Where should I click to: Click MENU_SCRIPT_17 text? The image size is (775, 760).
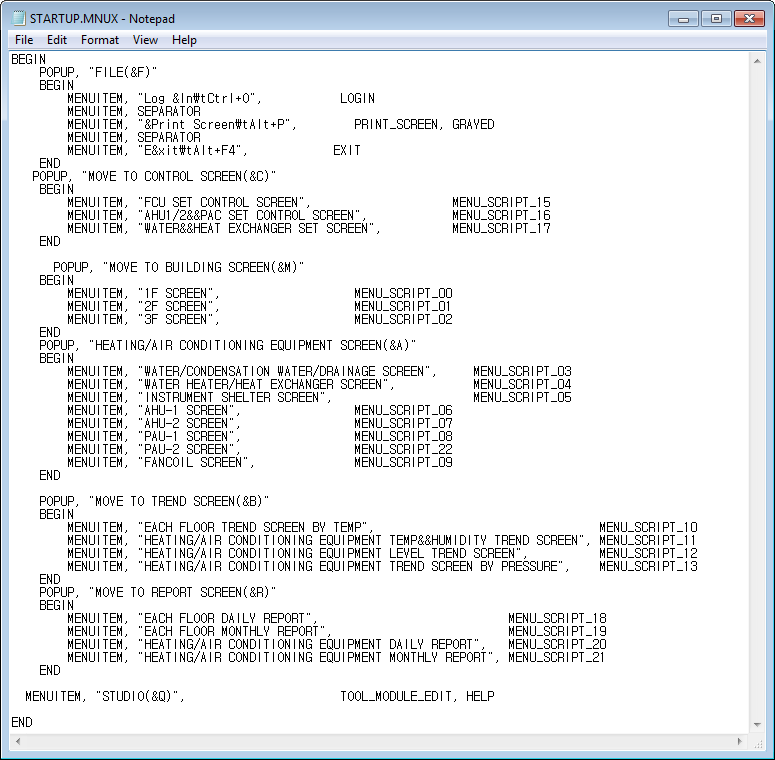tap(501, 228)
